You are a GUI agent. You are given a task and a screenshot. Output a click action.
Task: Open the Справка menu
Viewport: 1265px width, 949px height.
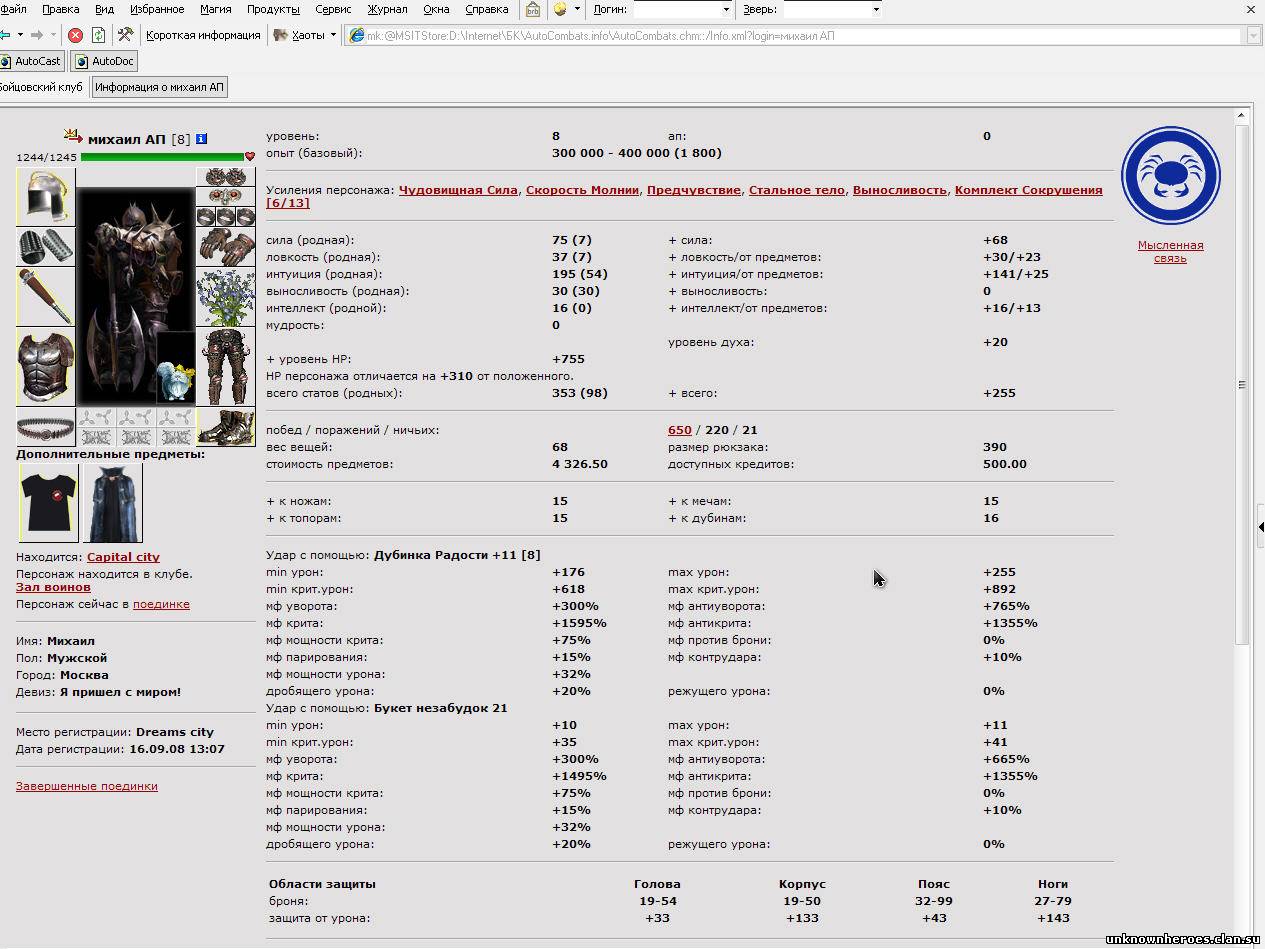[487, 9]
